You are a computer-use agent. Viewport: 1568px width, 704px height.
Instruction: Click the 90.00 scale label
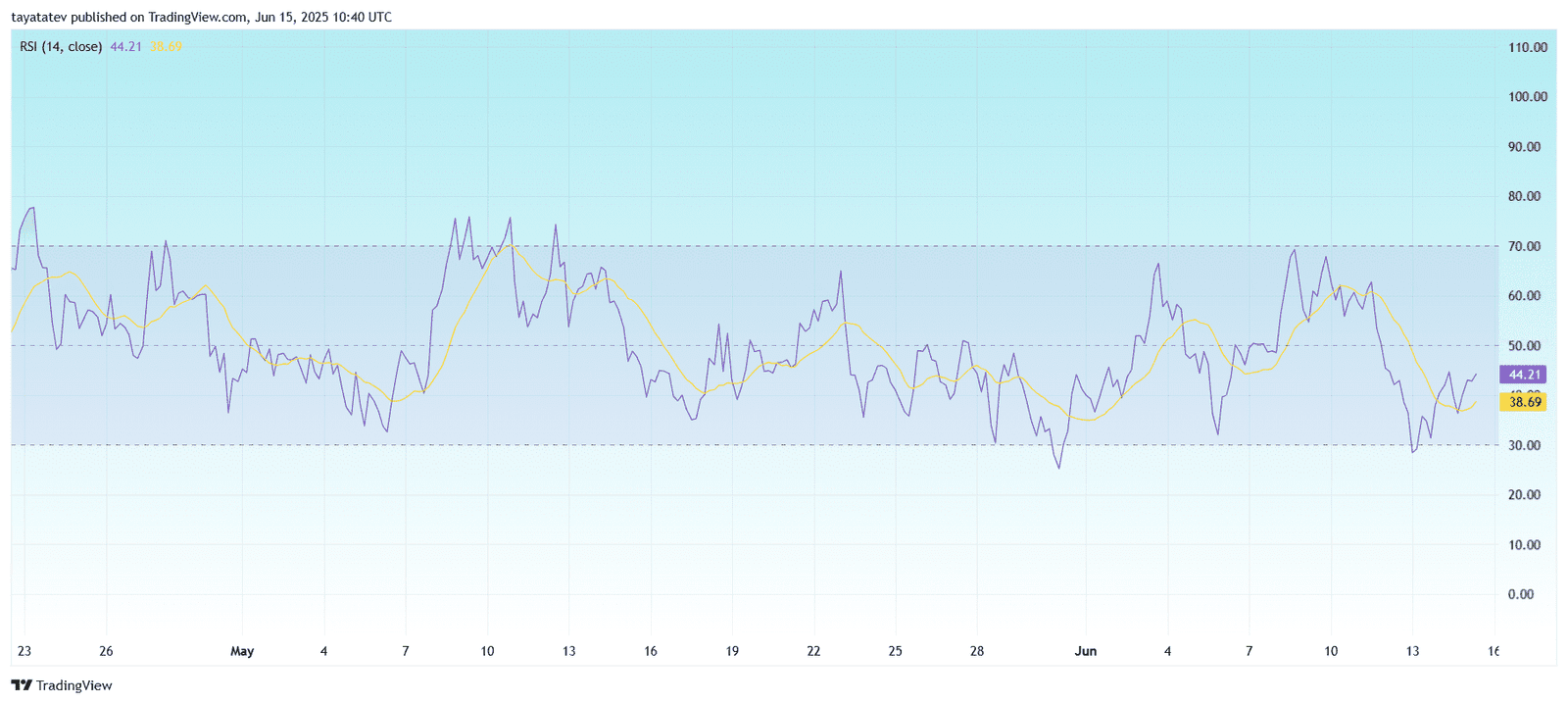coord(1524,146)
